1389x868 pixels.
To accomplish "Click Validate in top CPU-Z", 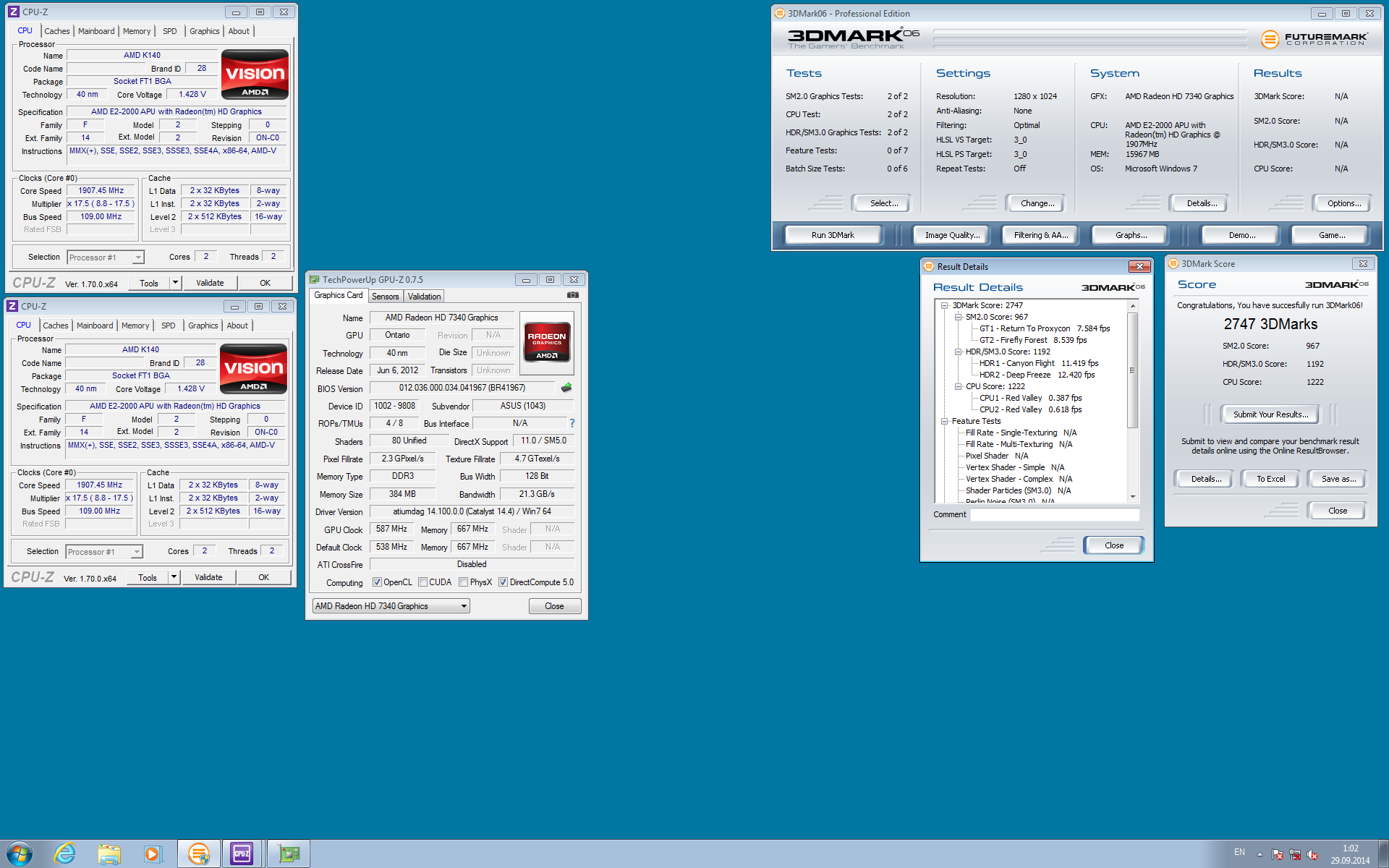I will (210, 283).
